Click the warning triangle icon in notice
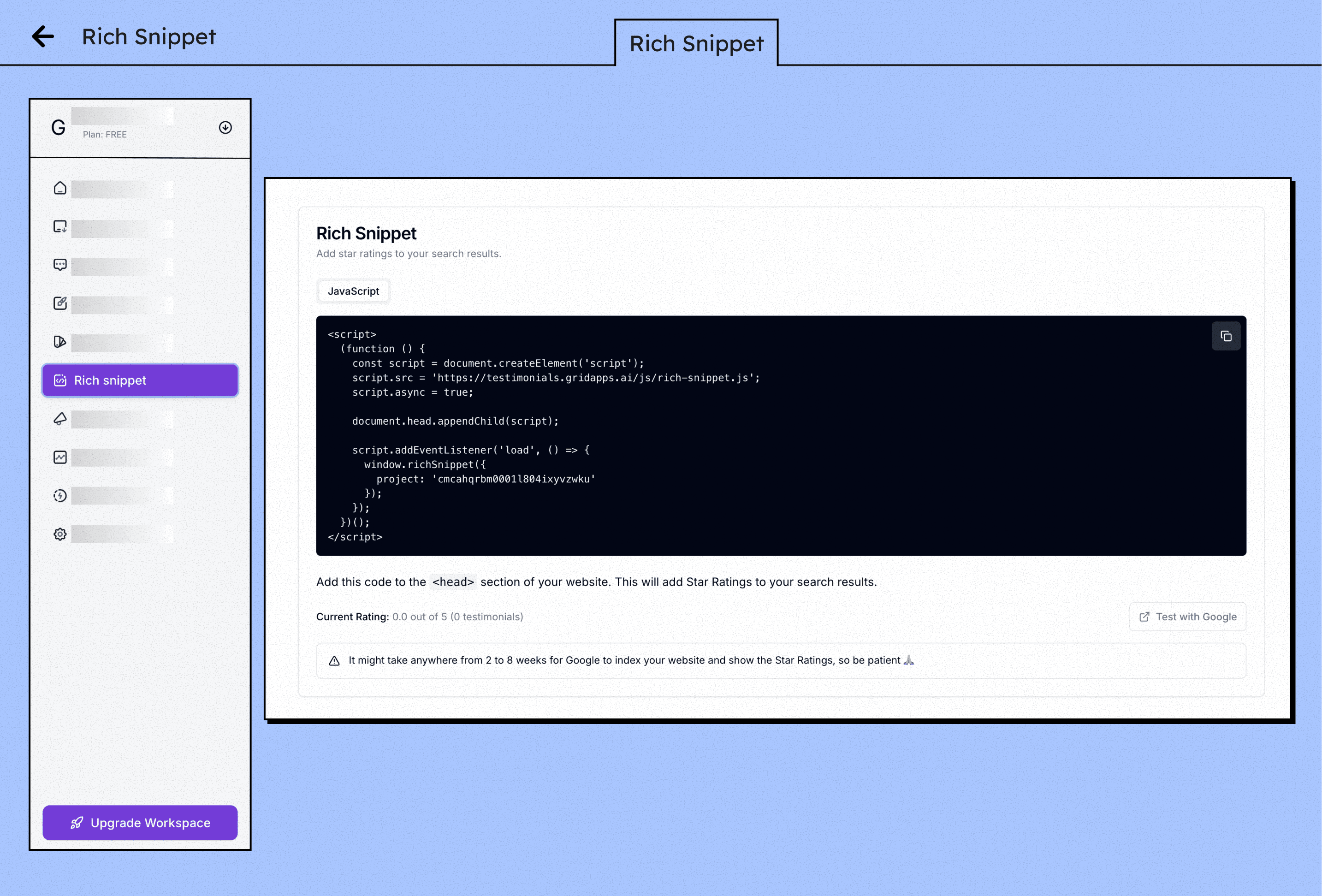Viewport: 1322px width, 896px height. pyautogui.click(x=334, y=660)
